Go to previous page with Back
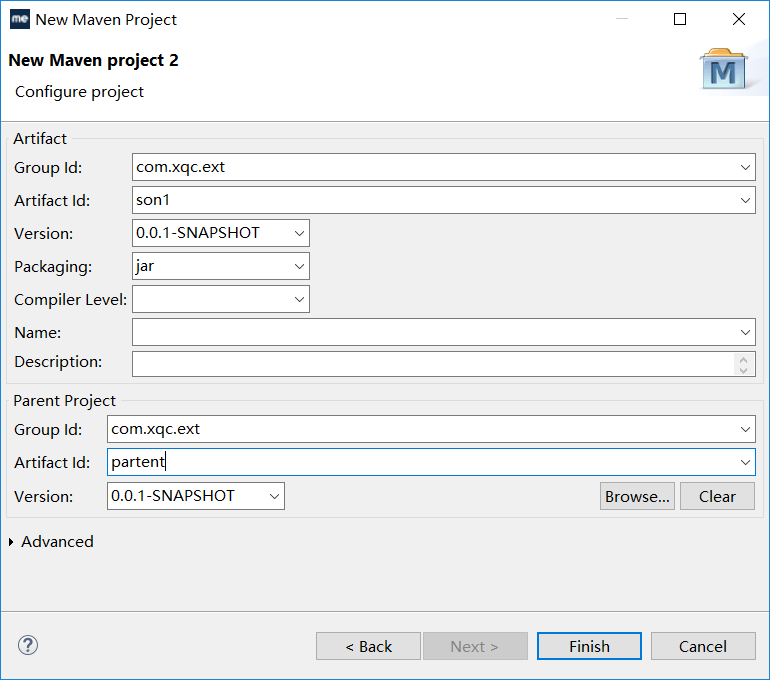This screenshot has height=680, width=770. point(368,646)
